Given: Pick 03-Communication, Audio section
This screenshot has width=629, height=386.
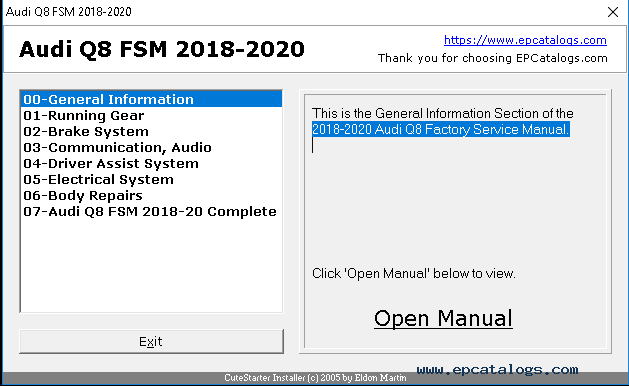Looking at the screenshot, I should click(x=151, y=147).
